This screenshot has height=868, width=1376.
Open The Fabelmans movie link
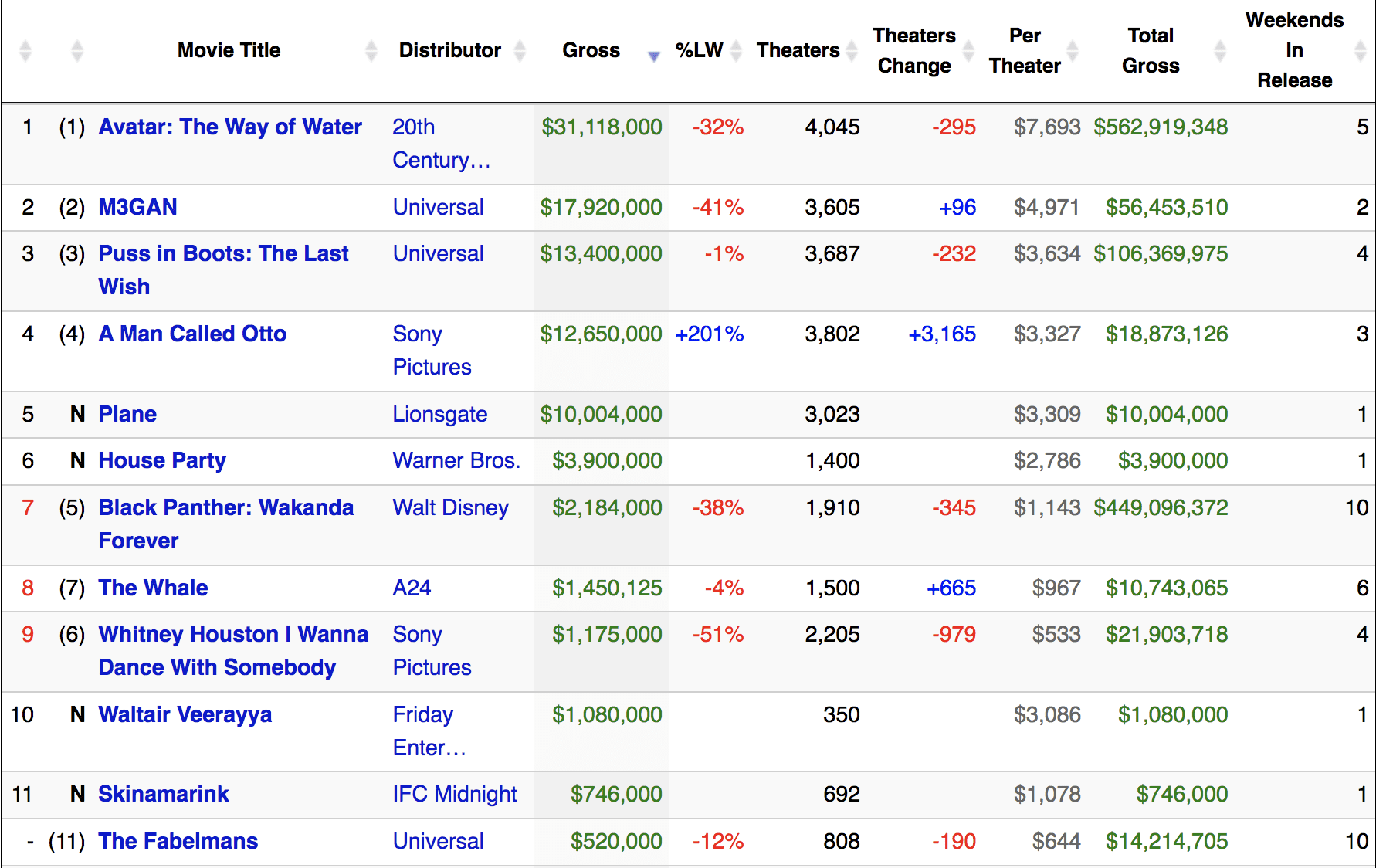click(178, 841)
